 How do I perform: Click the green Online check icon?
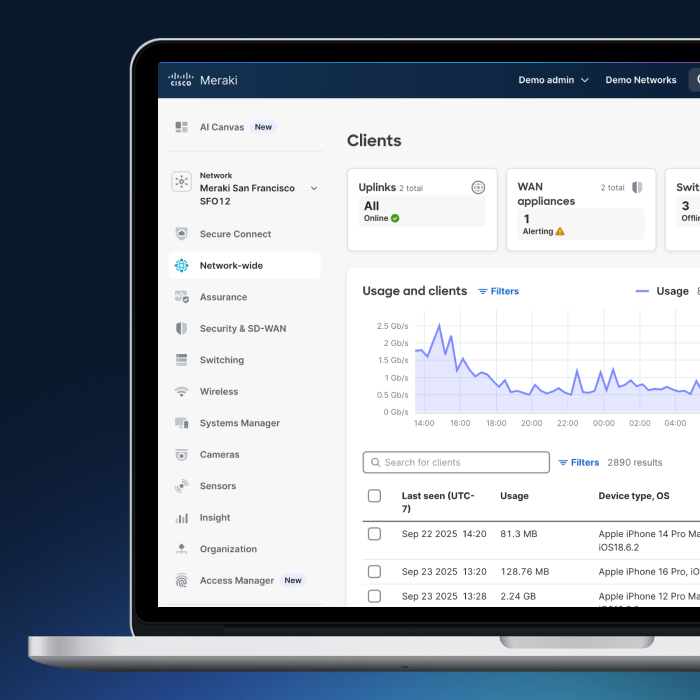[x=395, y=218]
